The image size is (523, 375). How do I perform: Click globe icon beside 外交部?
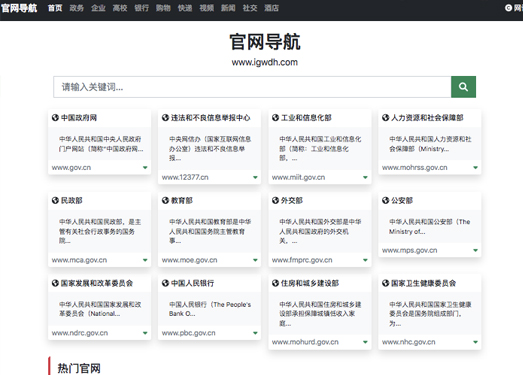tap(275, 200)
